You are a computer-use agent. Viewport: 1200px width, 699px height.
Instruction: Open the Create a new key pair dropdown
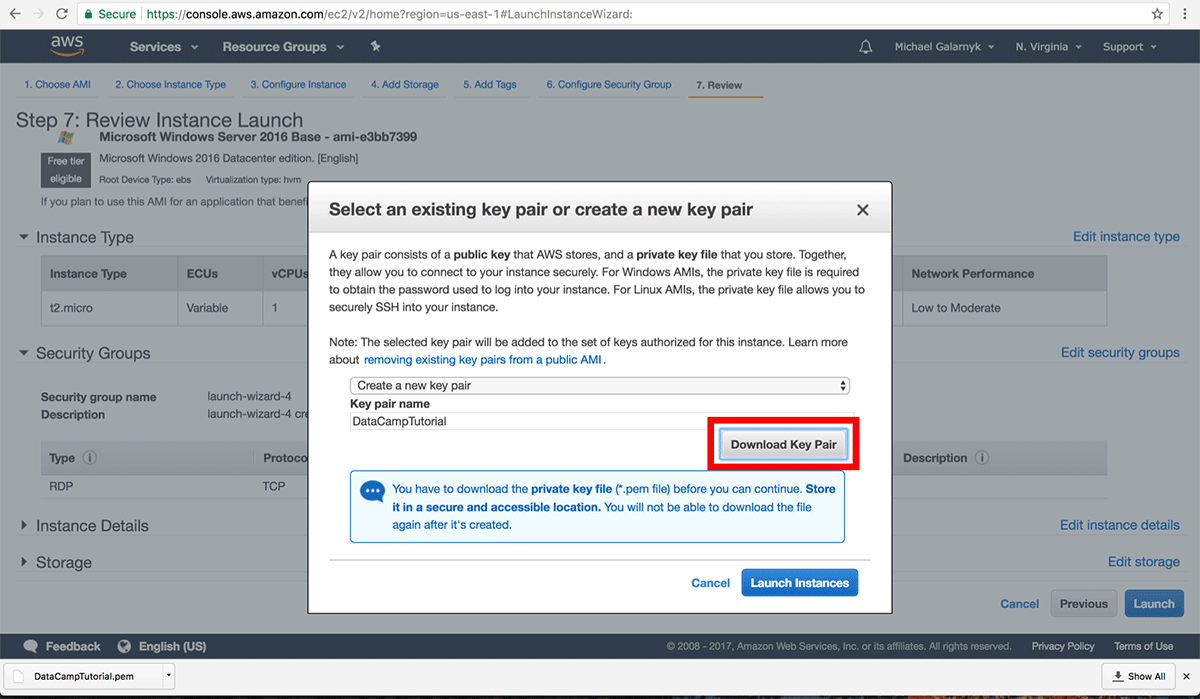pos(599,385)
